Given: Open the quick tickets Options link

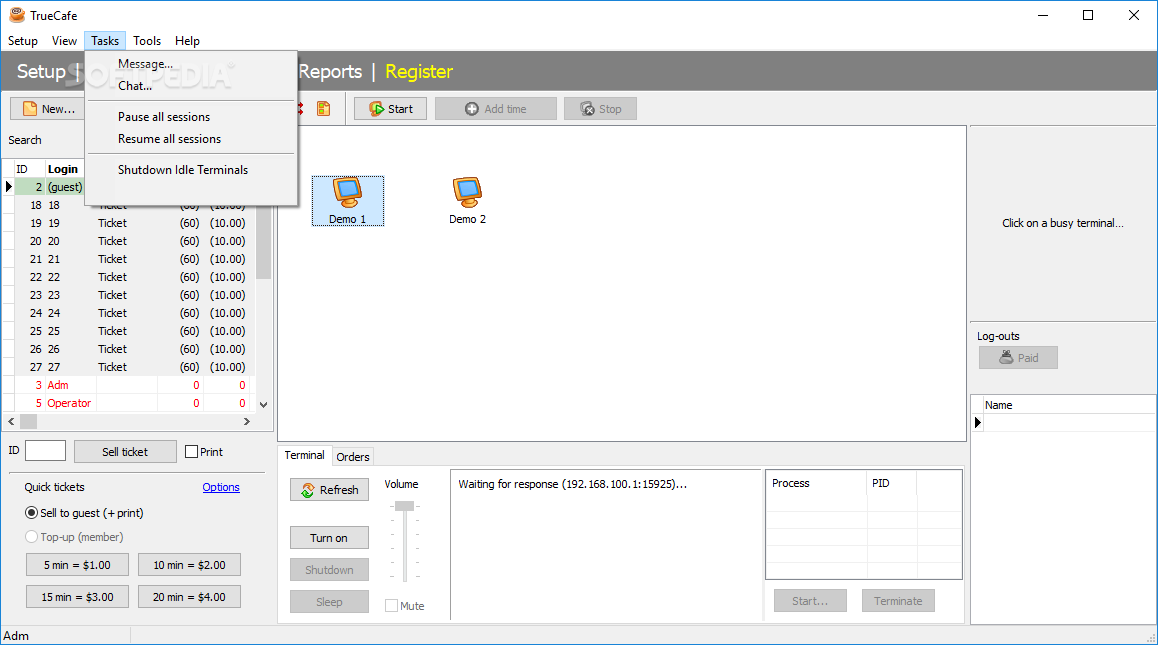Looking at the screenshot, I should pos(221,487).
